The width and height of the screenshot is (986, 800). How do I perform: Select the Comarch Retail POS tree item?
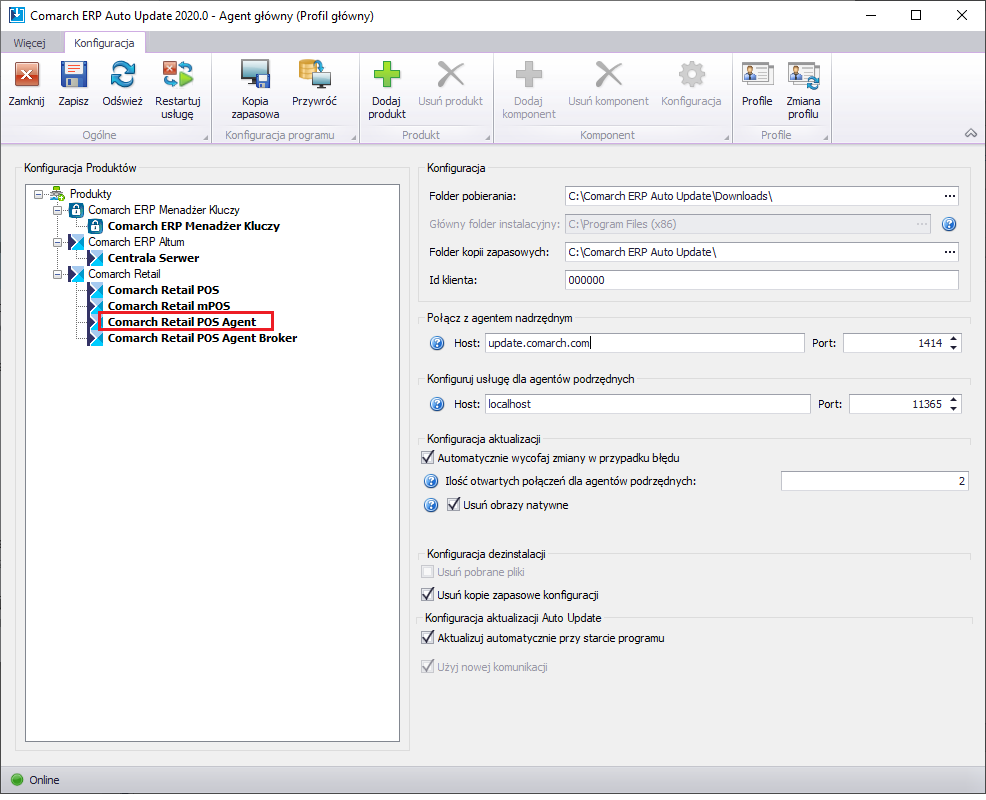point(163,290)
